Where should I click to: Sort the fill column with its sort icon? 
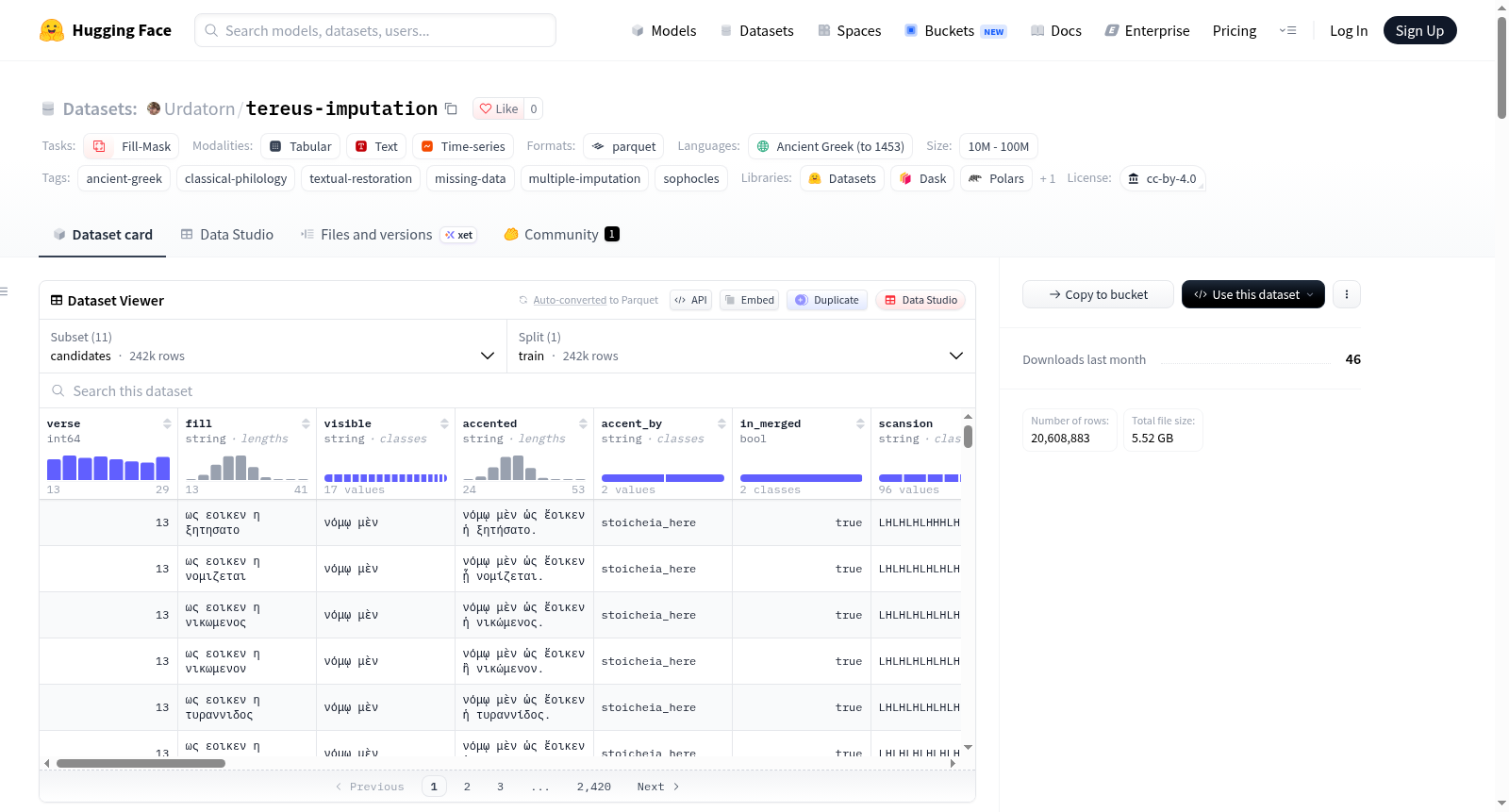306,423
